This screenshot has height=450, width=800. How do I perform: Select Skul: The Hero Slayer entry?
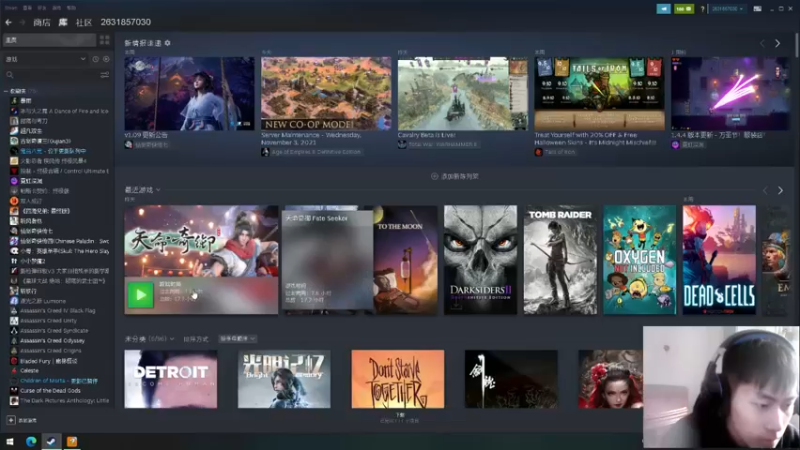(59, 251)
